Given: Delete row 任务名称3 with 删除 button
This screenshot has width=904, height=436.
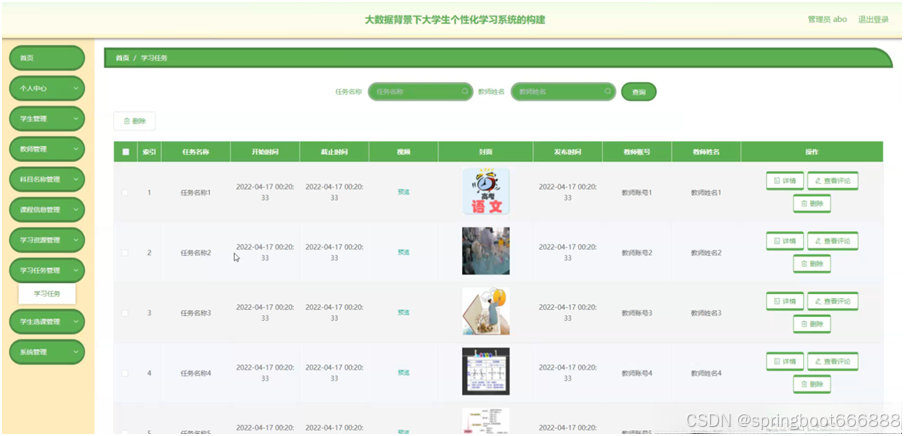Looking at the screenshot, I should (x=812, y=324).
